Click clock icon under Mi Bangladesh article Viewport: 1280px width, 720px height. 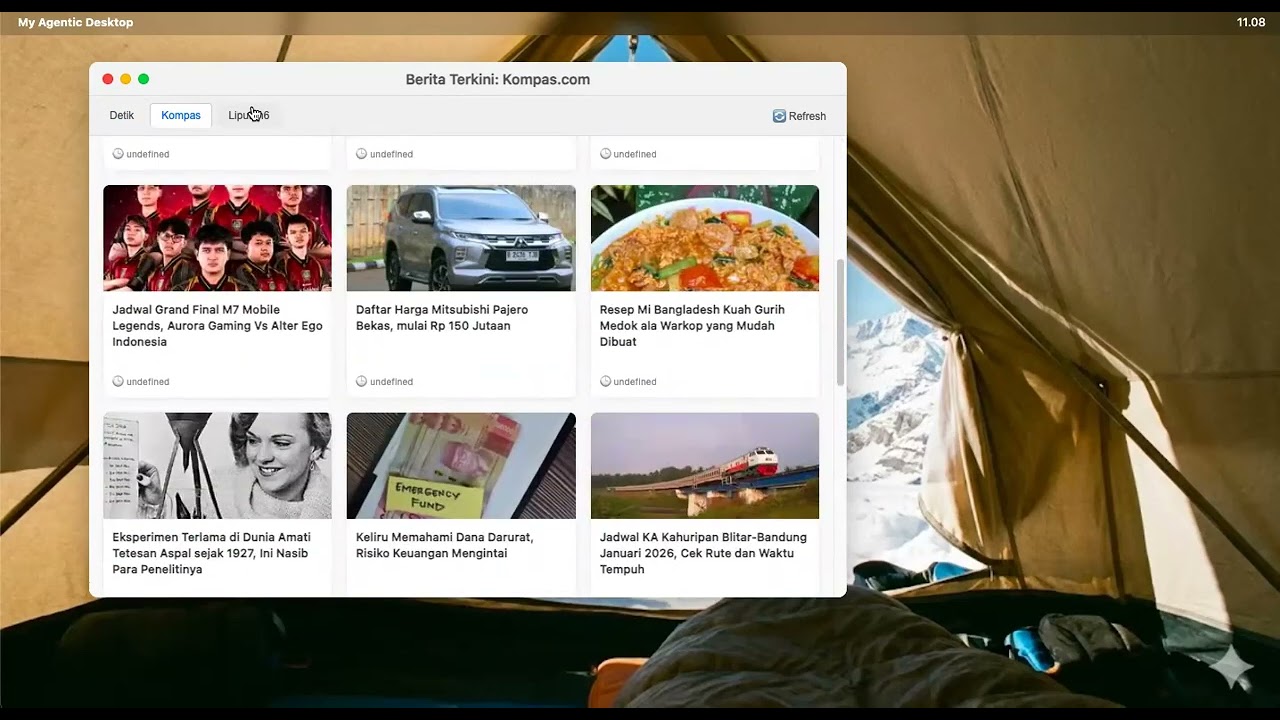[606, 381]
